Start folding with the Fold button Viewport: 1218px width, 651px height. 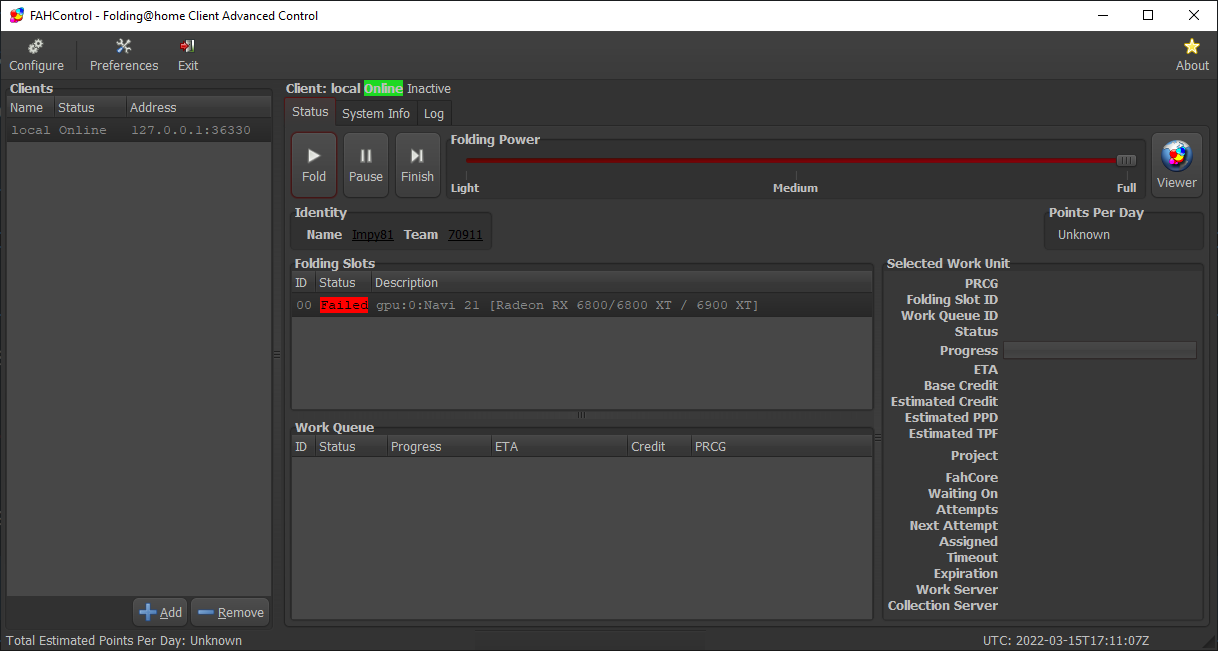314,165
